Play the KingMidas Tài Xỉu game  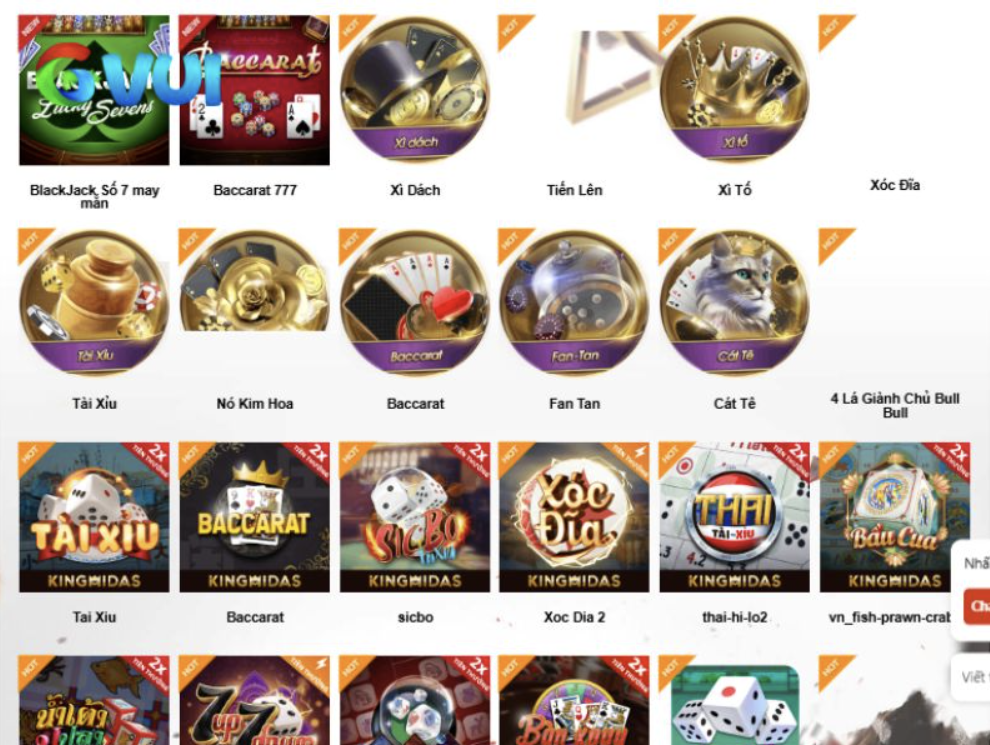point(94,517)
